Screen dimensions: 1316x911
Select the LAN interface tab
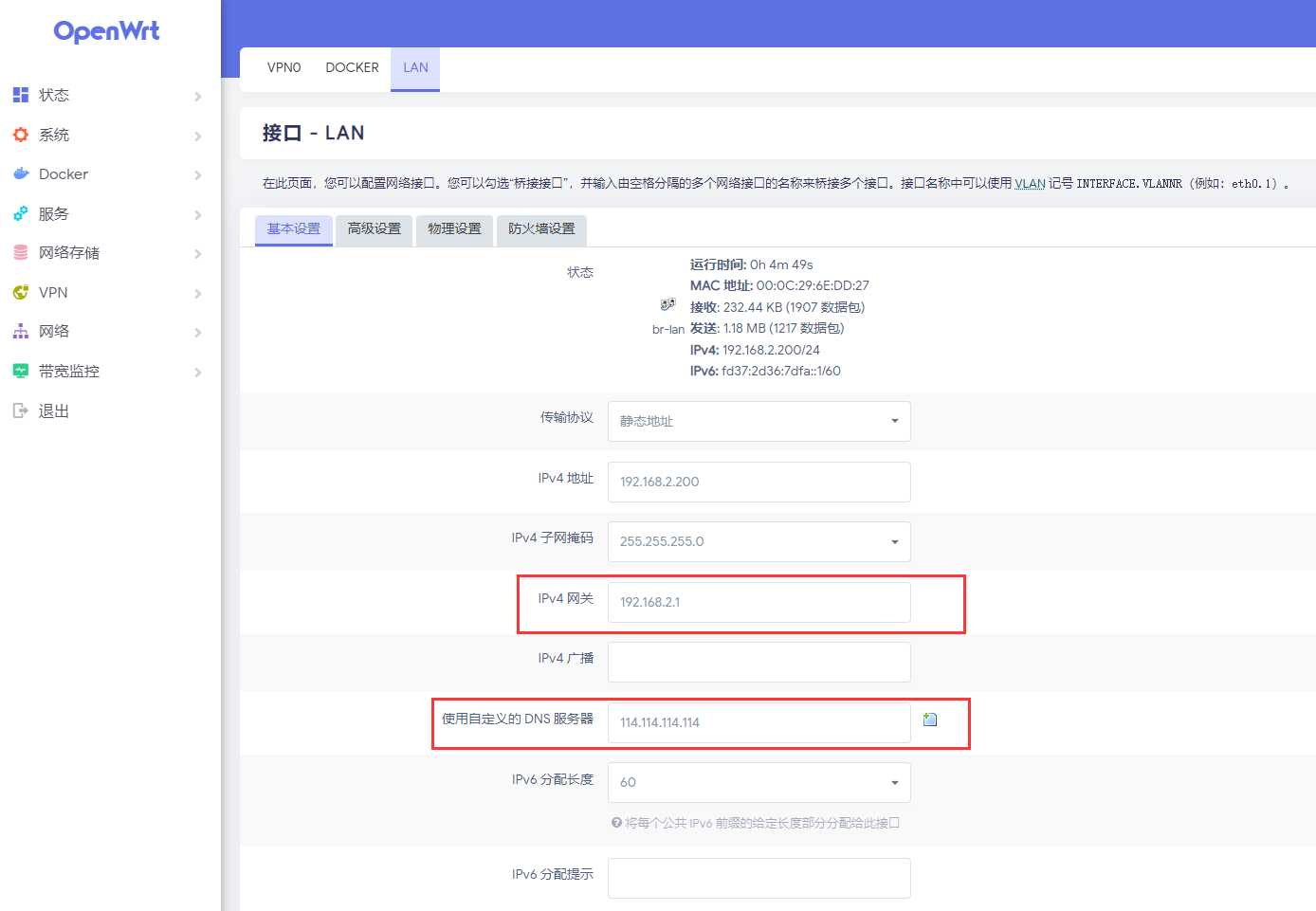[x=415, y=68]
